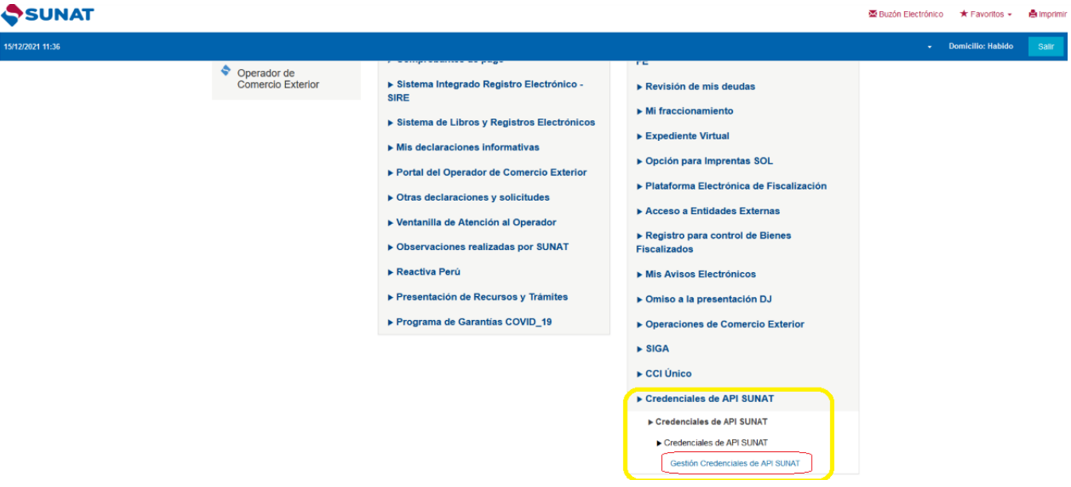Collapse top-level bold Credenciales de API SUNAT
Image resolution: width=1071 pixels, height=487 pixels.
705,398
